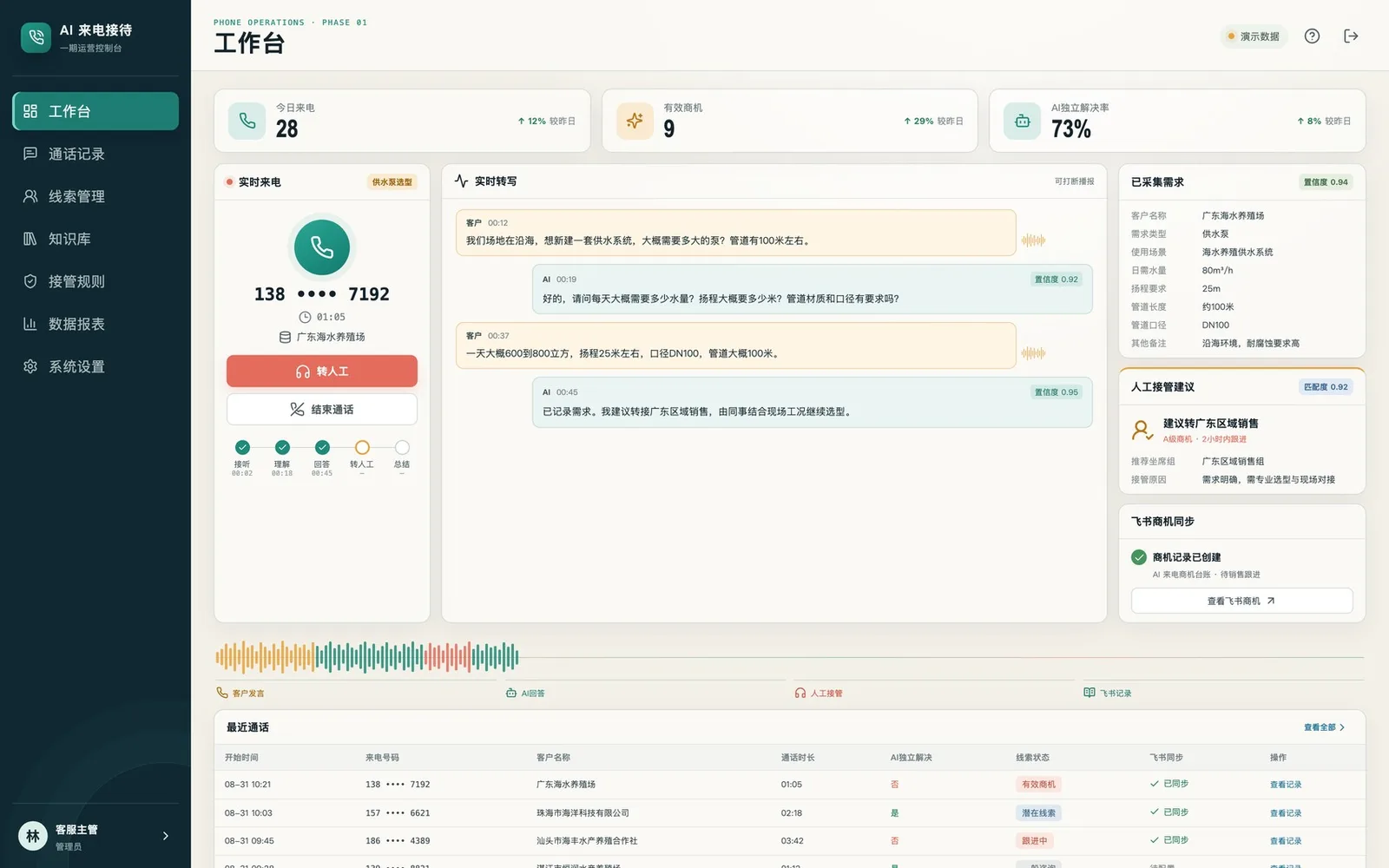The height and width of the screenshot is (868, 1389).
Task: Click the 查看飞书商机 button
Action: 1241,601
